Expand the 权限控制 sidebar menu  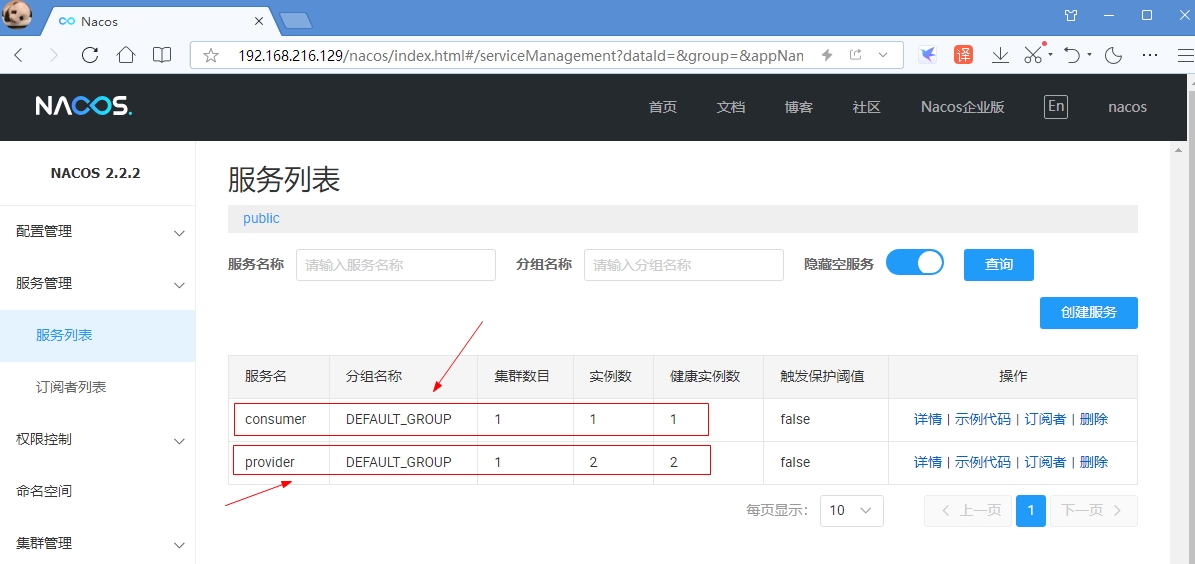(x=98, y=440)
